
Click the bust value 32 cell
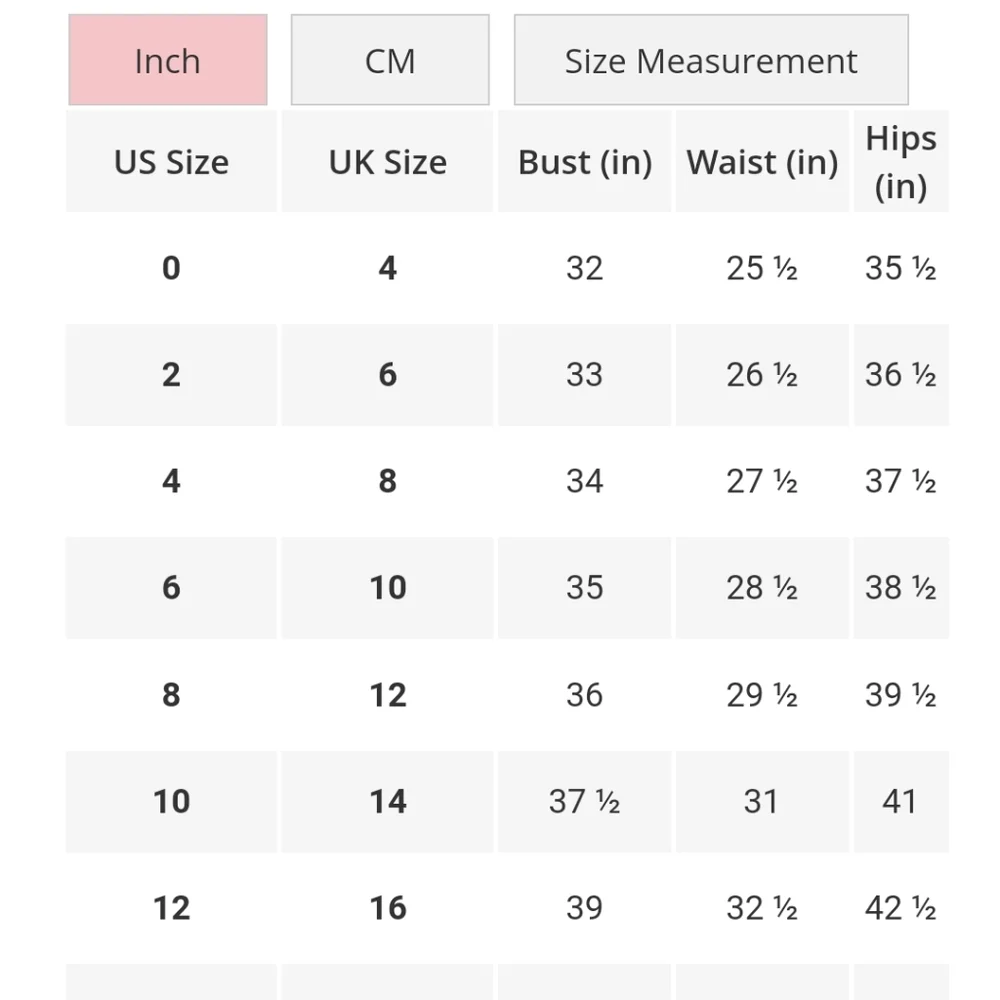584,268
